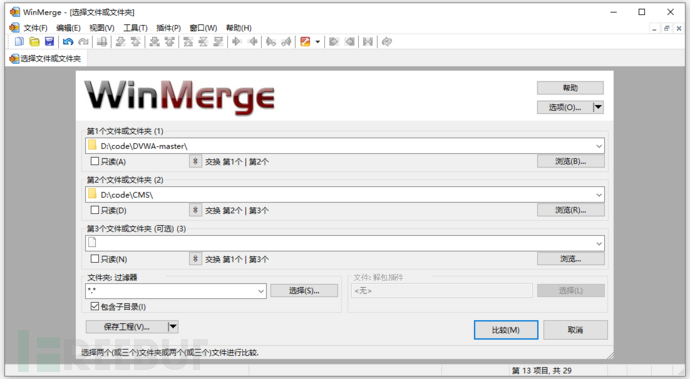Click the 浏览(B)... button

click(570, 162)
